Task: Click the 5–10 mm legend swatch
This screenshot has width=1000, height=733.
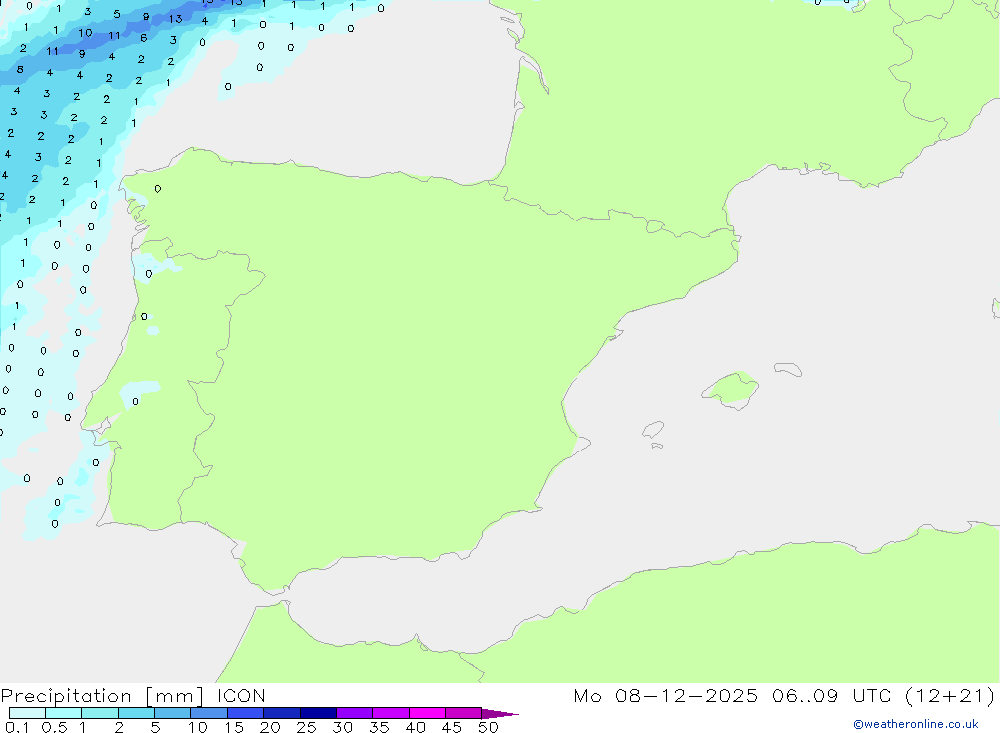Action: (x=173, y=713)
